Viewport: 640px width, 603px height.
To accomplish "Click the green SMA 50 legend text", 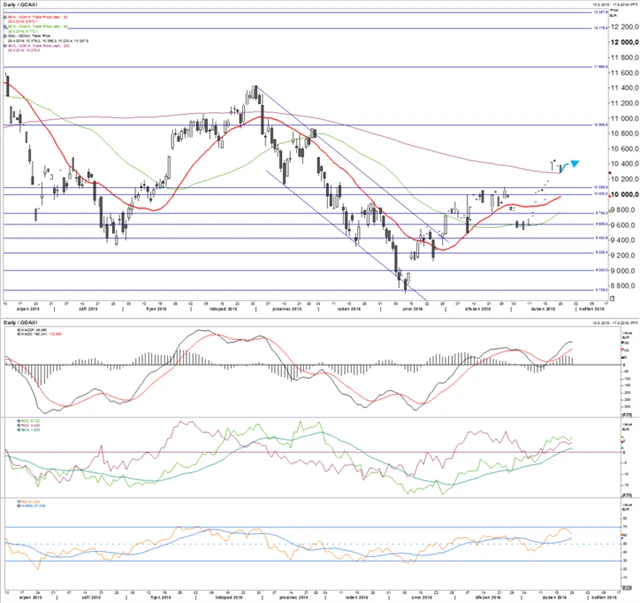I will (x=38, y=27).
